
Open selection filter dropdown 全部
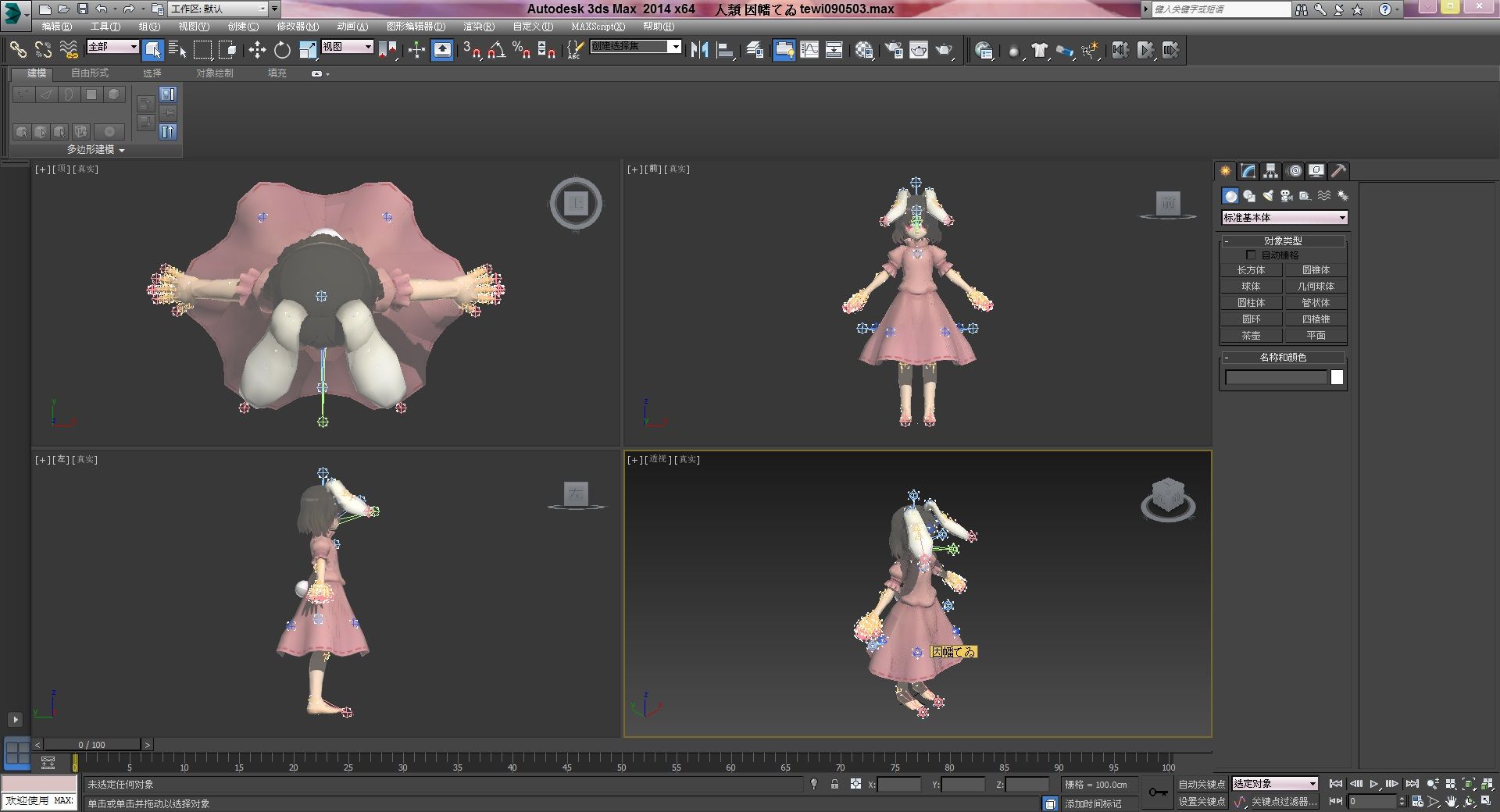click(112, 47)
